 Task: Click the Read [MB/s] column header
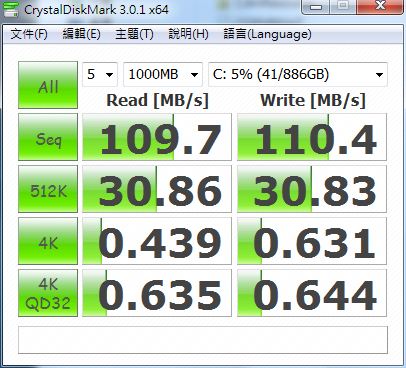click(x=157, y=100)
